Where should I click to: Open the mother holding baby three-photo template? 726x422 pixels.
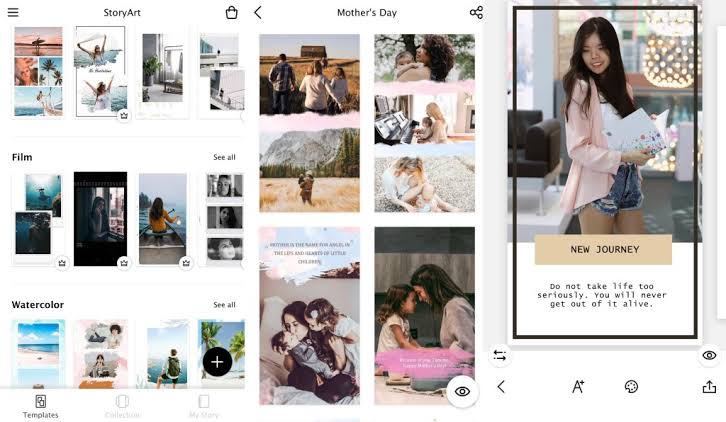click(x=425, y=123)
